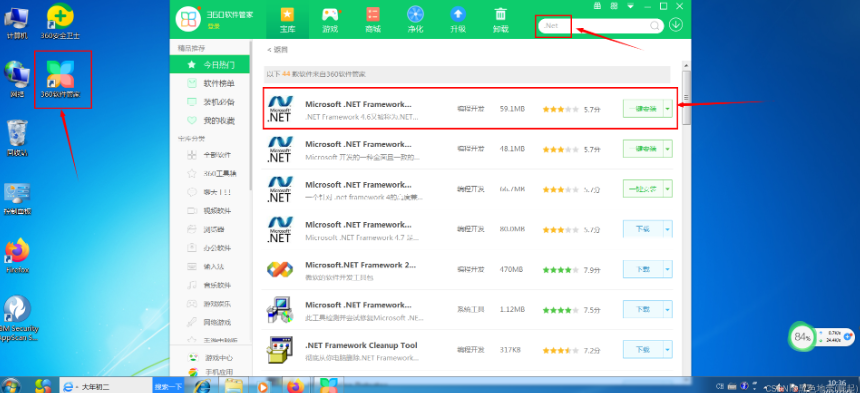Screen dimensions: 860x393
Task: Select the 计算机 desktop icon
Action: click(x=17, y=22)
